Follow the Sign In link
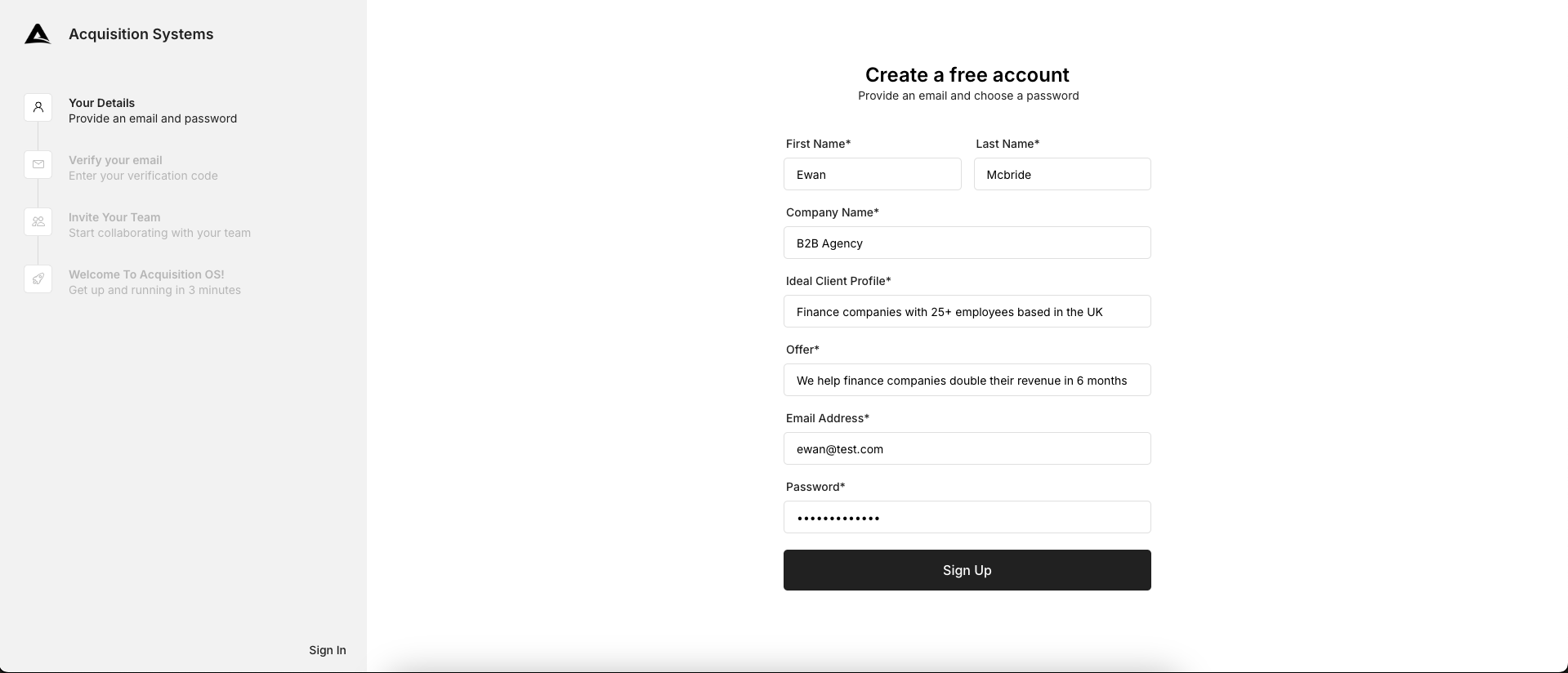Image resolution: width=1568 pixels, height=673 pixels. click(327, 650)
